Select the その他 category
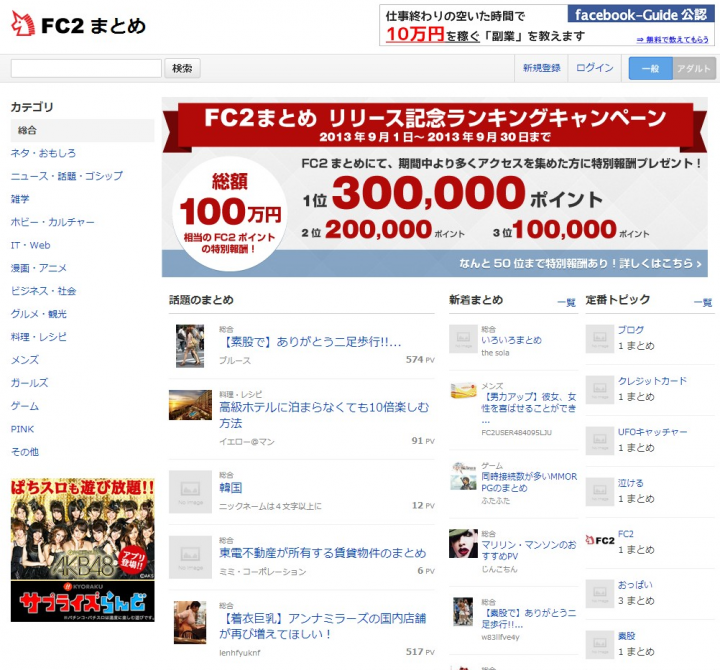The height and width of the screenshot is (670, 720). pos(25,452)
